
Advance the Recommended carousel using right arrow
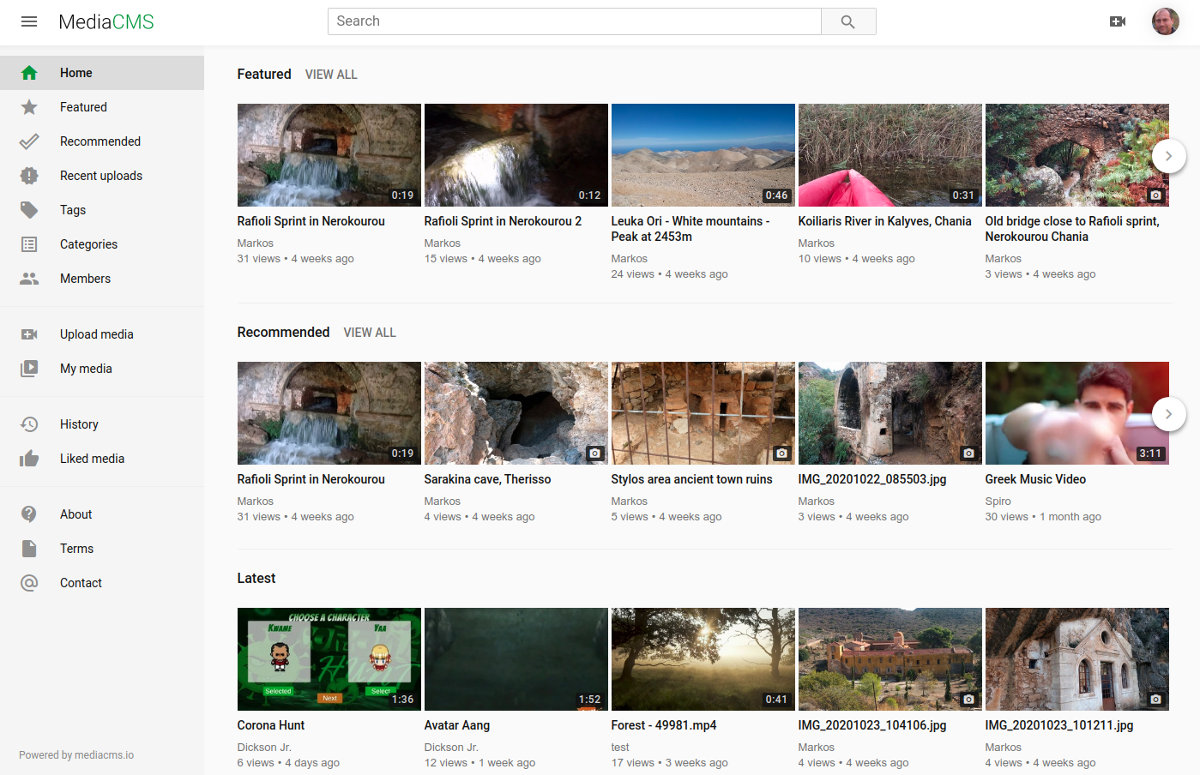pos(1168,414)
